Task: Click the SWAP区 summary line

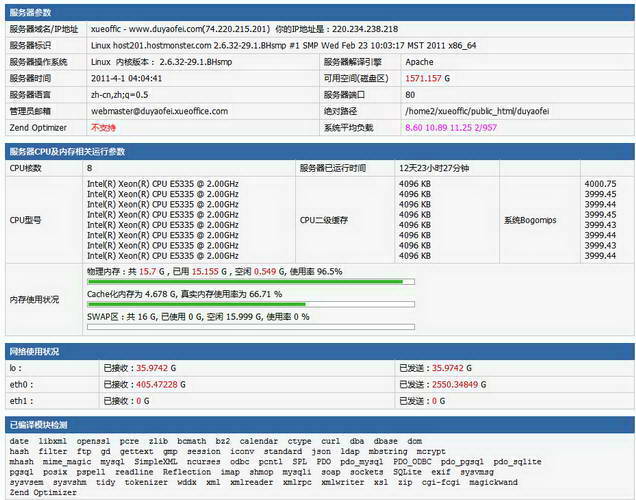Action: pyautogui.click(x=198, y=317)
